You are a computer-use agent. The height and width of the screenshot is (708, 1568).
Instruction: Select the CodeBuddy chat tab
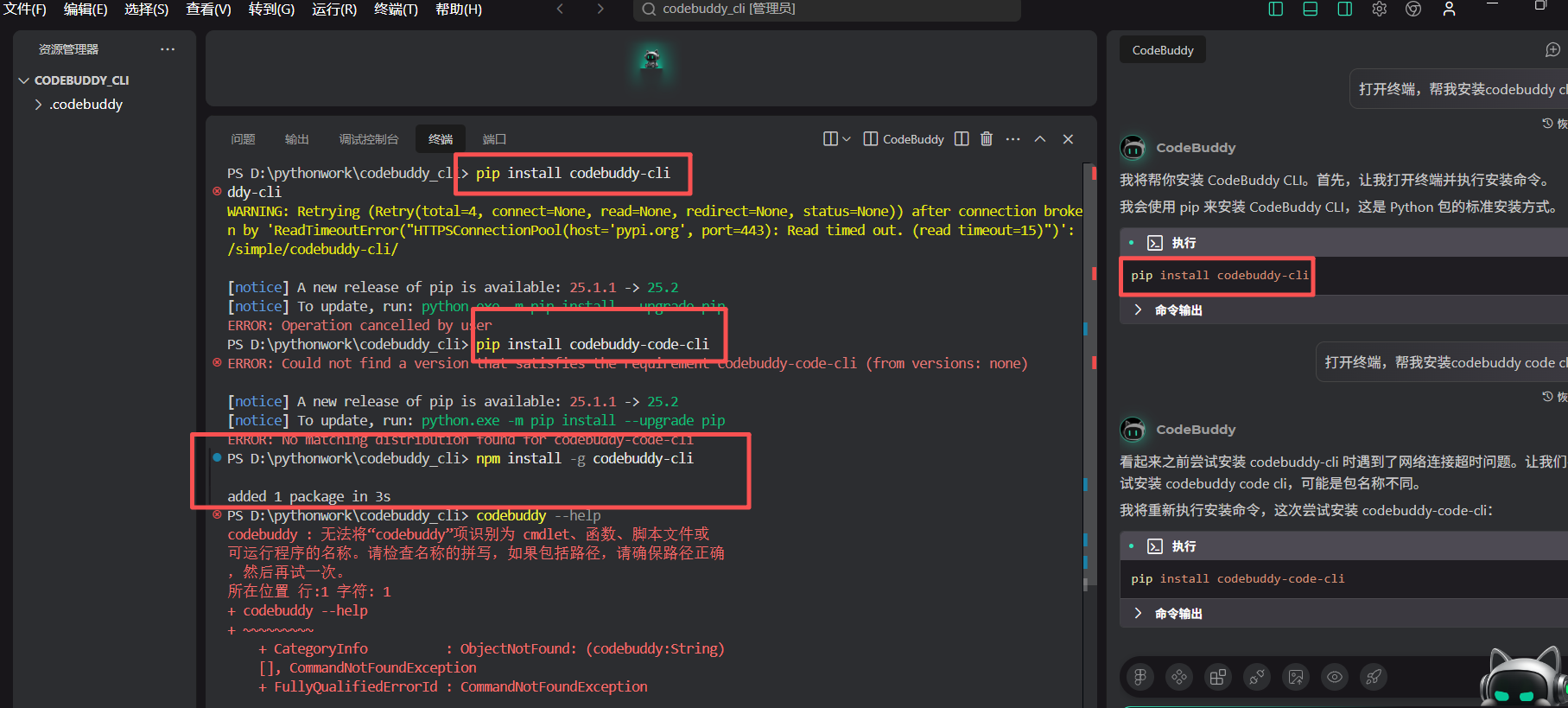tap(1163, 50)
